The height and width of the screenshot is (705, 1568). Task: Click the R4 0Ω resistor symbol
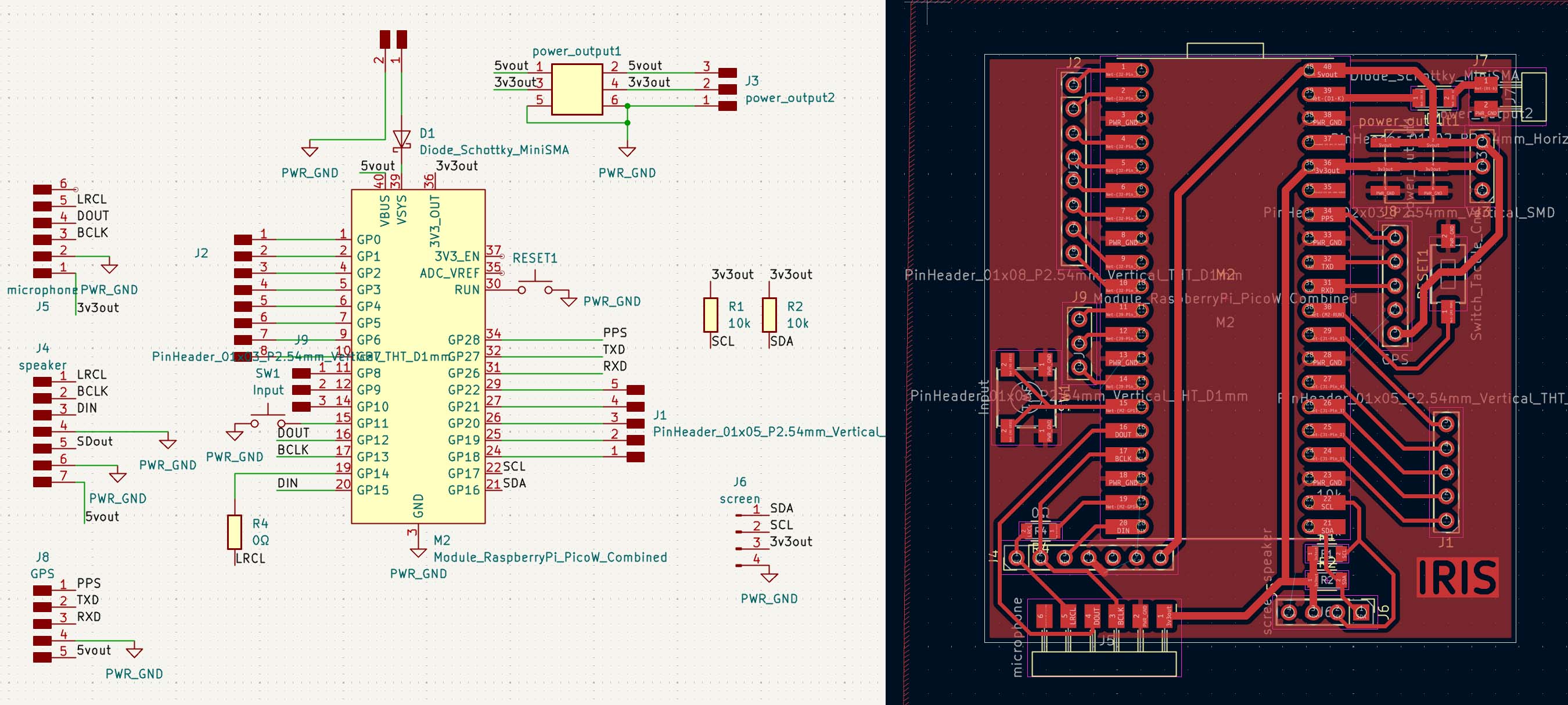pos(235,531)
